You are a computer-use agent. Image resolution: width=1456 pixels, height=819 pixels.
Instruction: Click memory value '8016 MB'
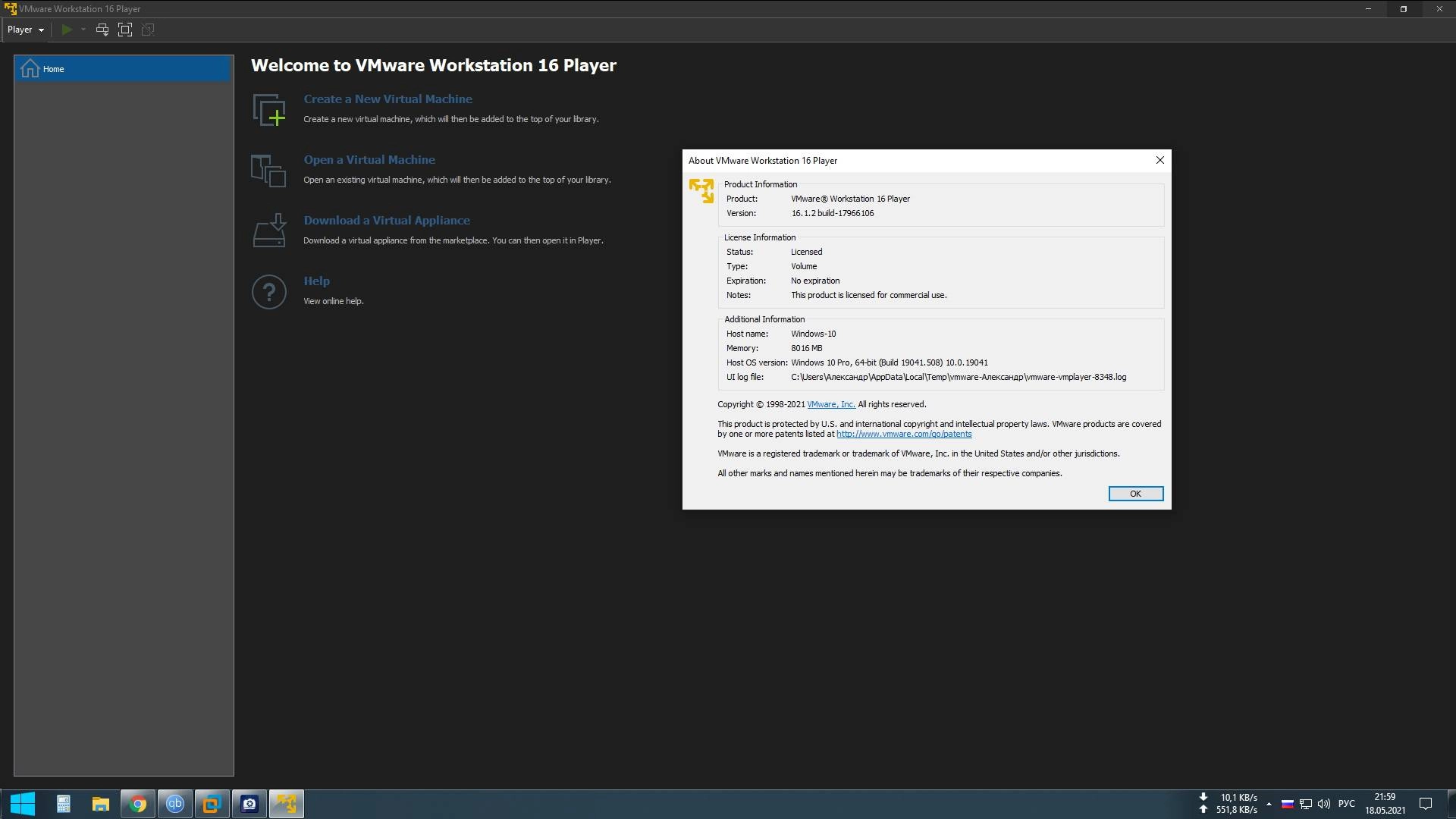coord(806,348)
